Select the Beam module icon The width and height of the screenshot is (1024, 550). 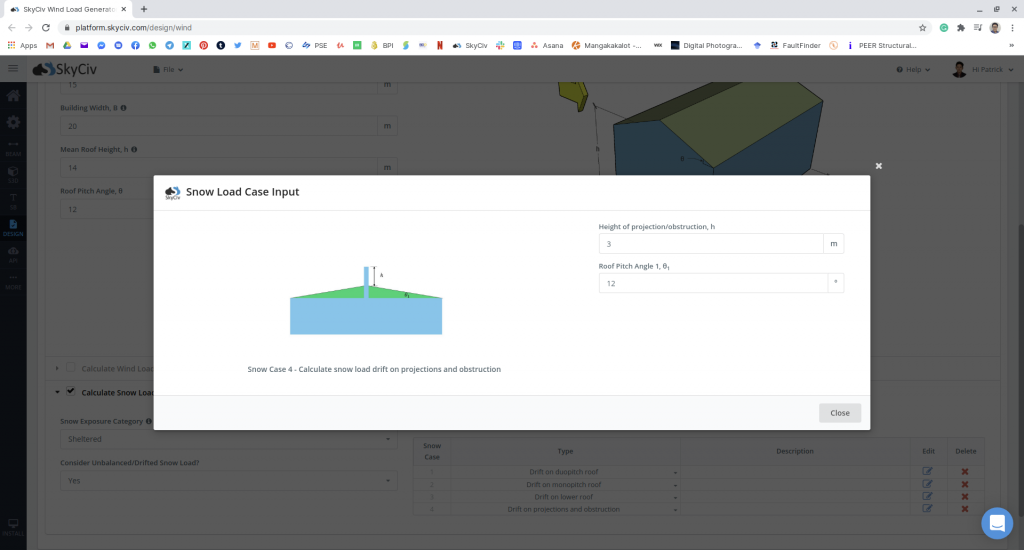[x=13, y=147]
